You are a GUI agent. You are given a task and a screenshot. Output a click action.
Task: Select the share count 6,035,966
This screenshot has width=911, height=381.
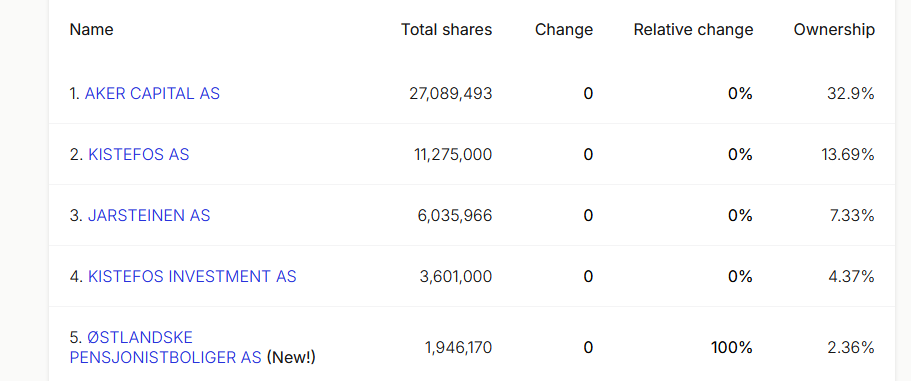[x=455, y=215]
